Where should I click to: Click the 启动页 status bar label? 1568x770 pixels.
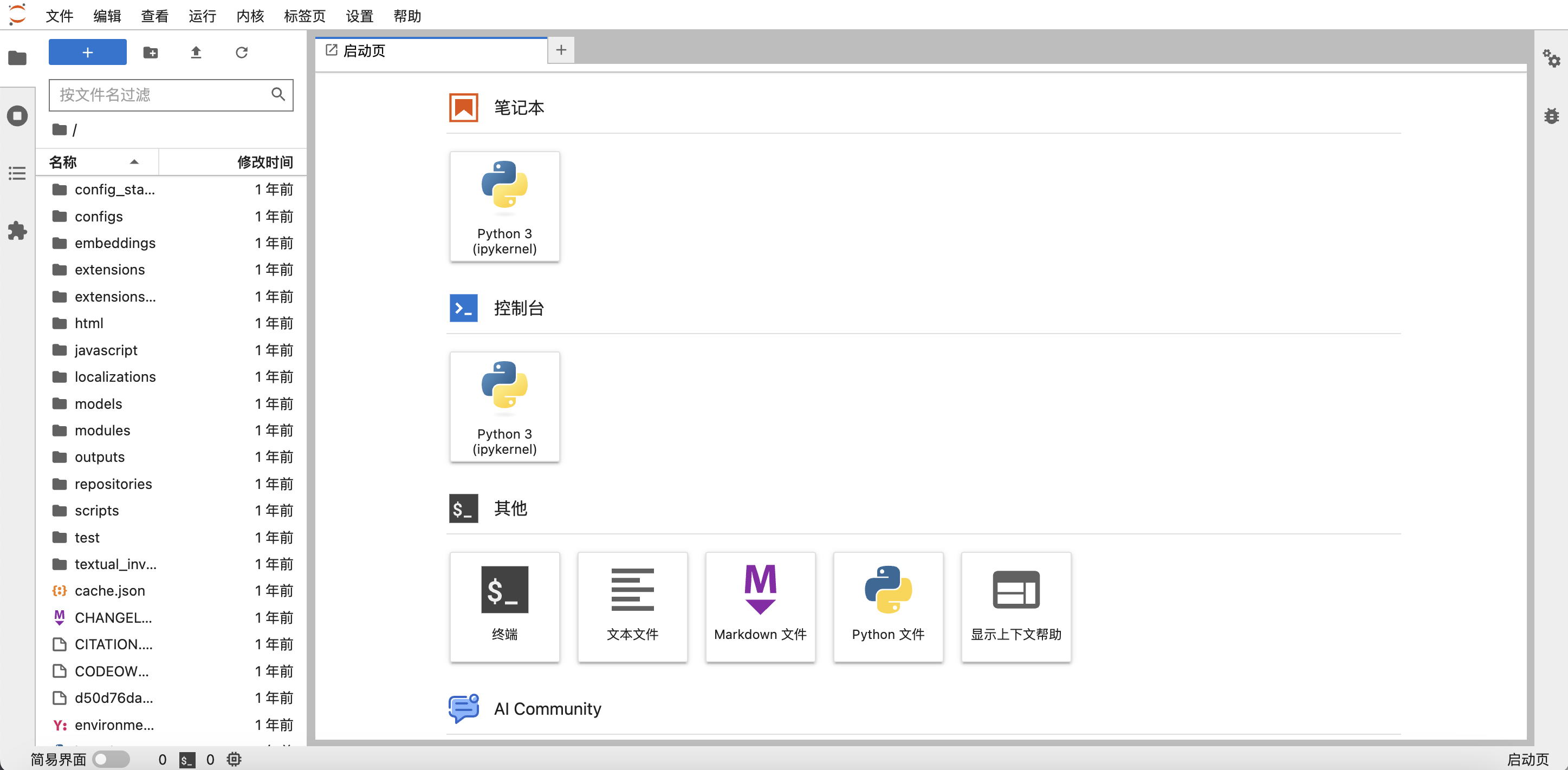click(1528, 760)
